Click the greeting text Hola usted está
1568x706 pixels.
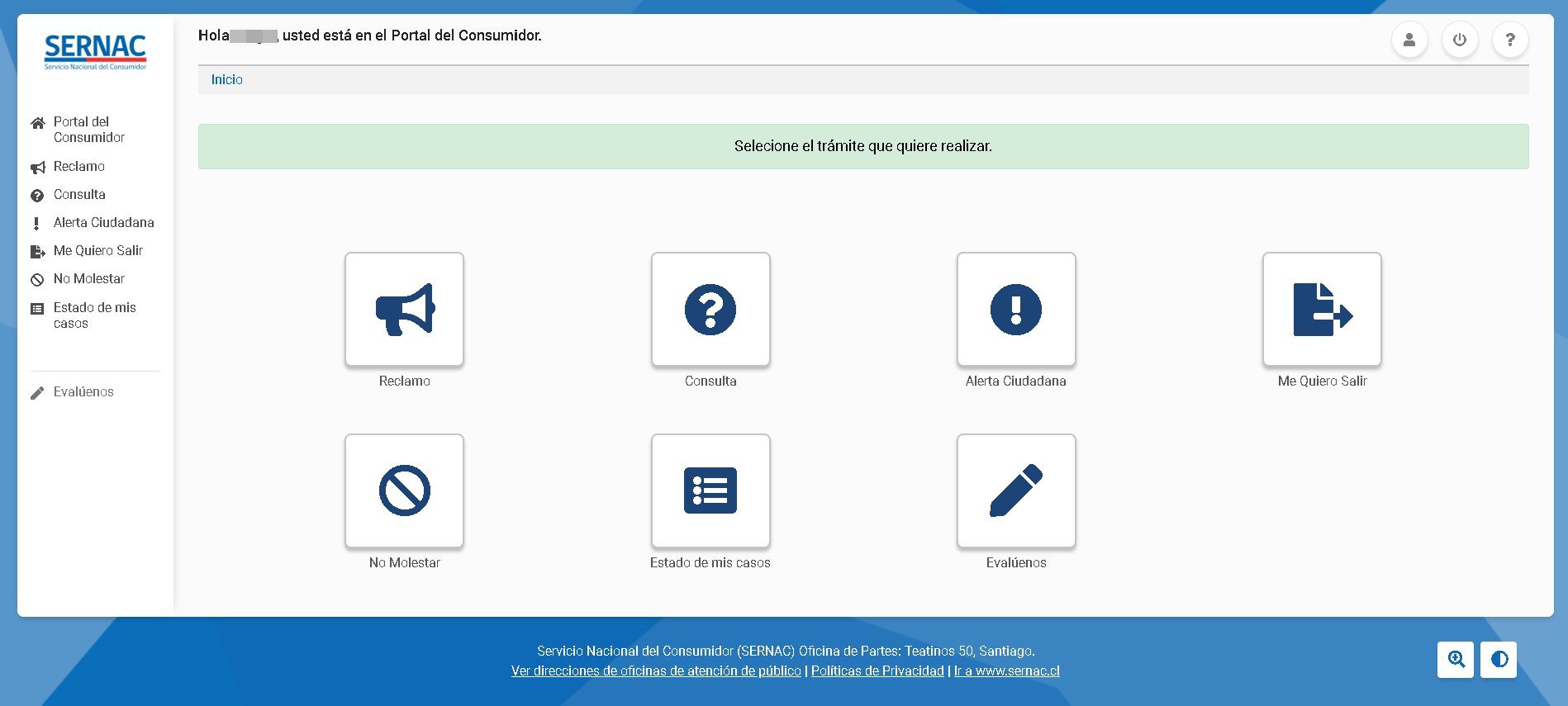370,36
